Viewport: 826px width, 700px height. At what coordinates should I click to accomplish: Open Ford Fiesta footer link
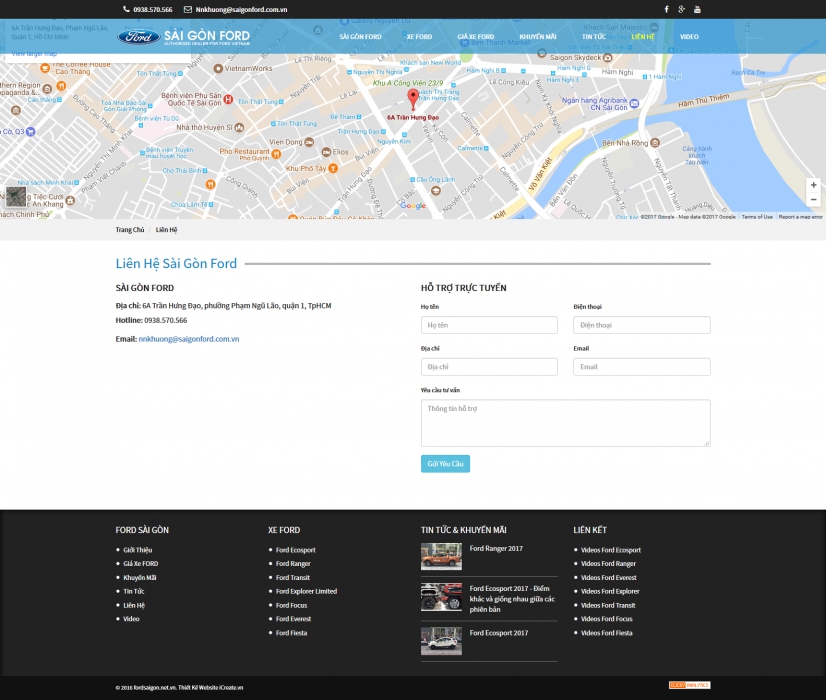[291, 633]
